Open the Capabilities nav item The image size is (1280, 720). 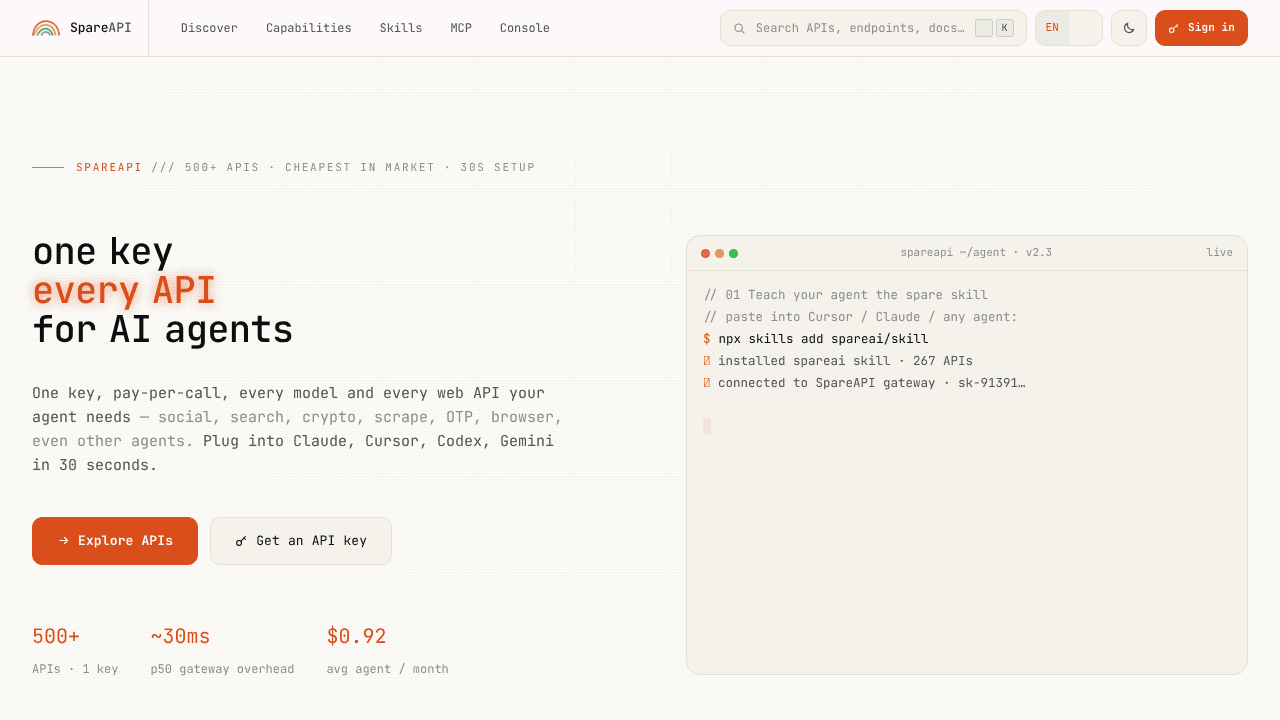(x=309, y=28)
